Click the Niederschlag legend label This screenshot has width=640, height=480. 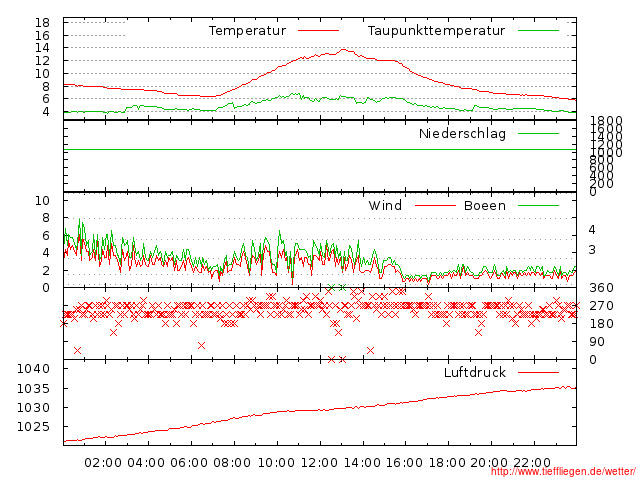pos(462,133)
